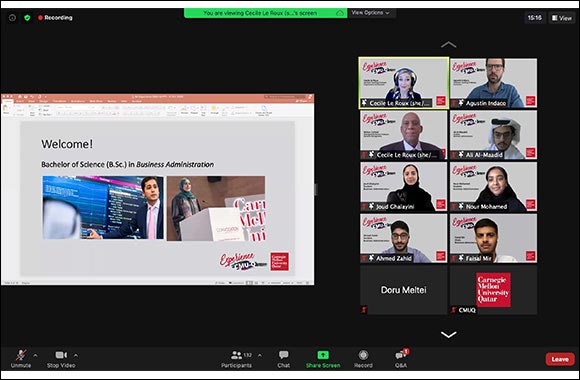
Task: Select Ali Al-Maadid's video tile
Action: 493,135
